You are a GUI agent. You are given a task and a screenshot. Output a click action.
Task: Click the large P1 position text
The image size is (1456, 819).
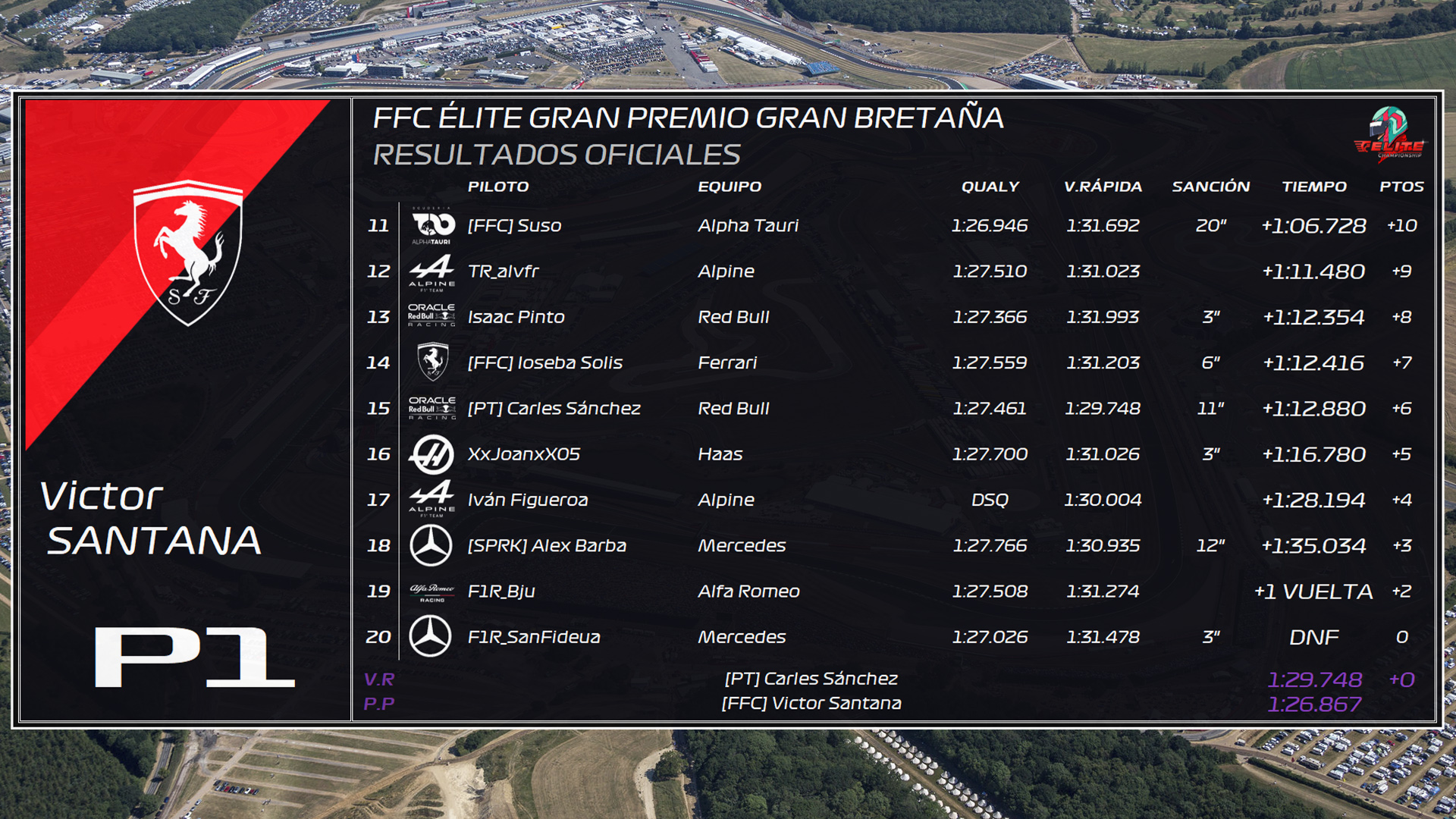click(x=194, y=657)
